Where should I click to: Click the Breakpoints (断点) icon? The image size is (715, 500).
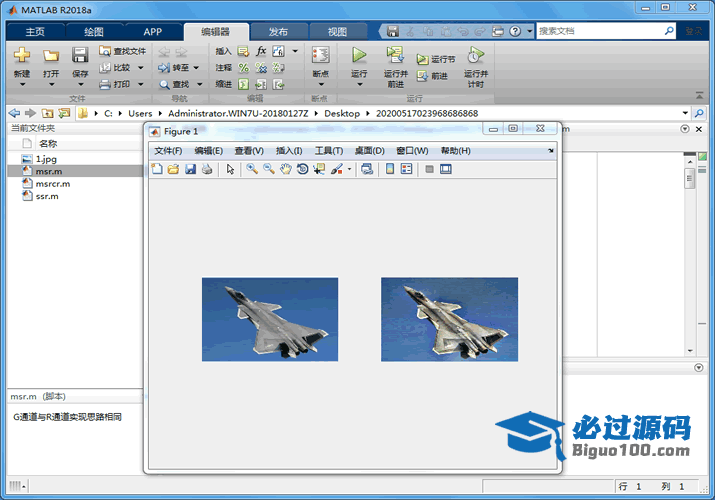[x=321, y=56]
